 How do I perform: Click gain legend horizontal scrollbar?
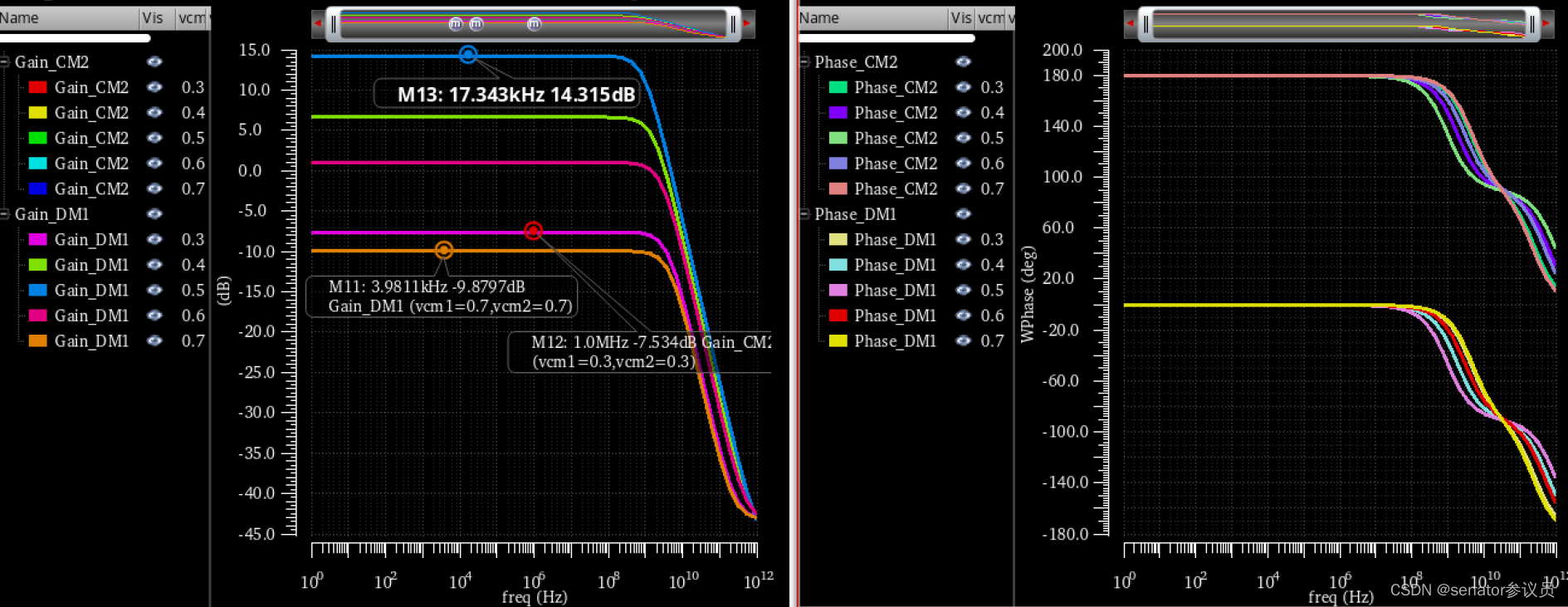click(75, 37)
